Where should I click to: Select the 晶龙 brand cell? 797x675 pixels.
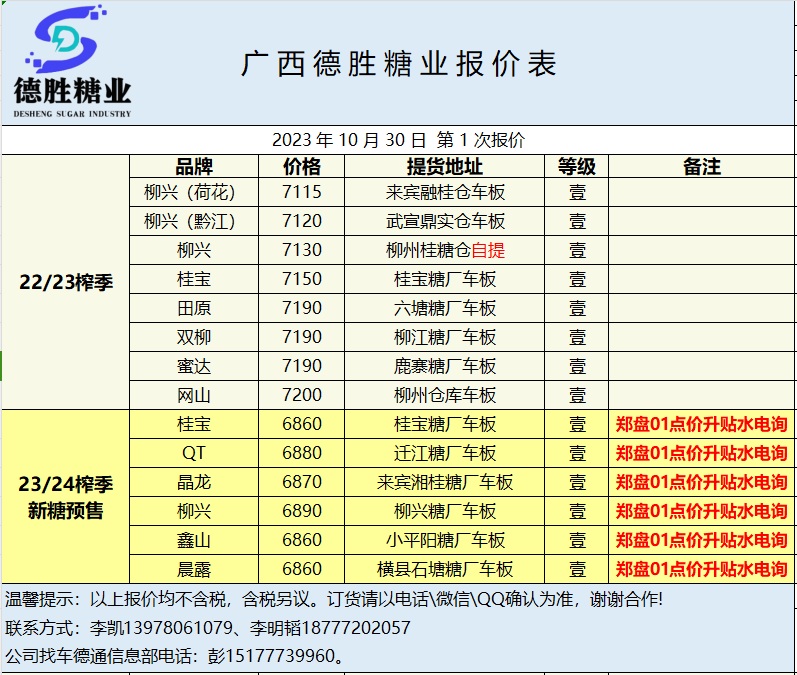(x=194, y=482)
